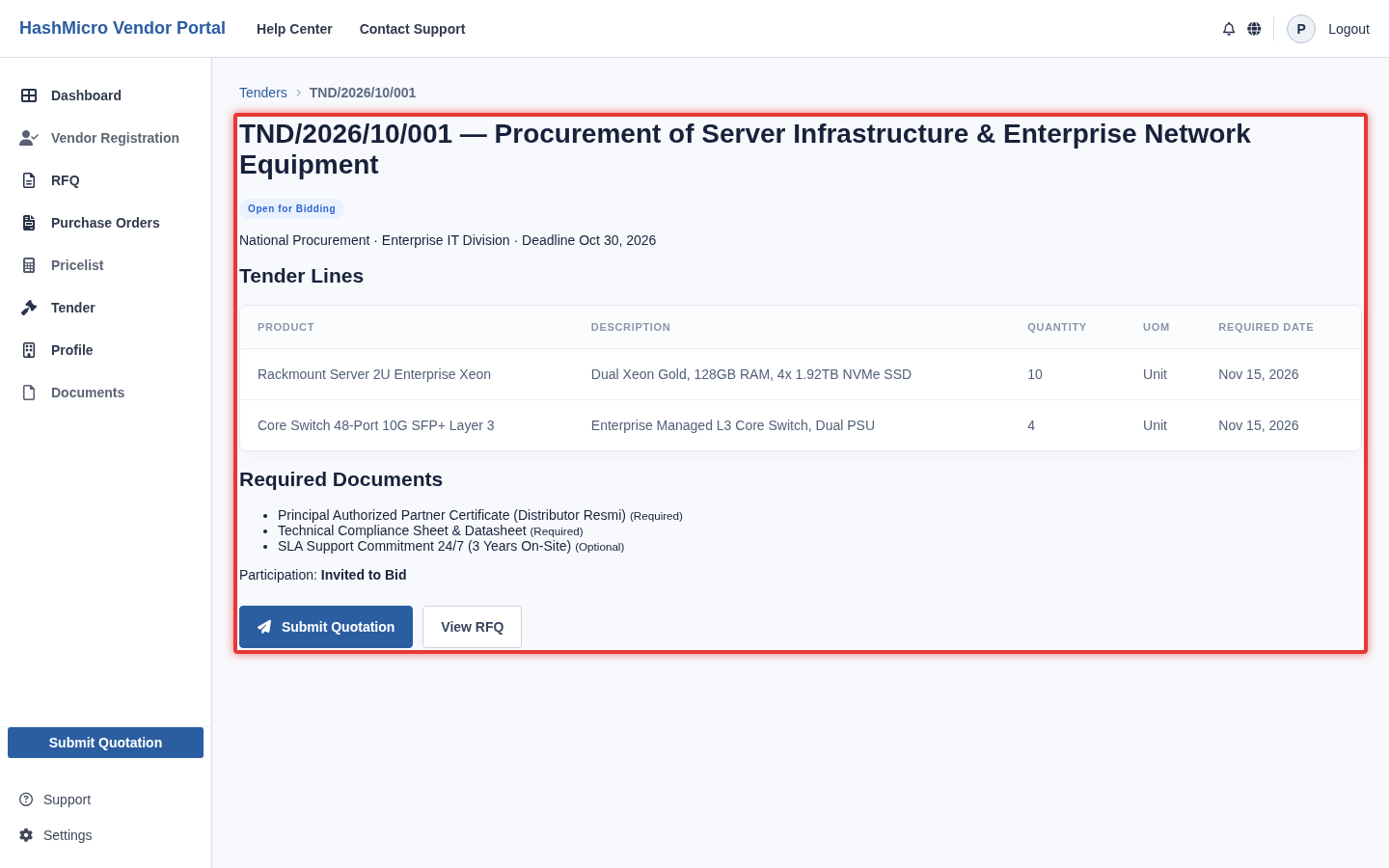Click the Contact Support link
The height and width of the screenshot is (868, 1389).
coord(412,29)
